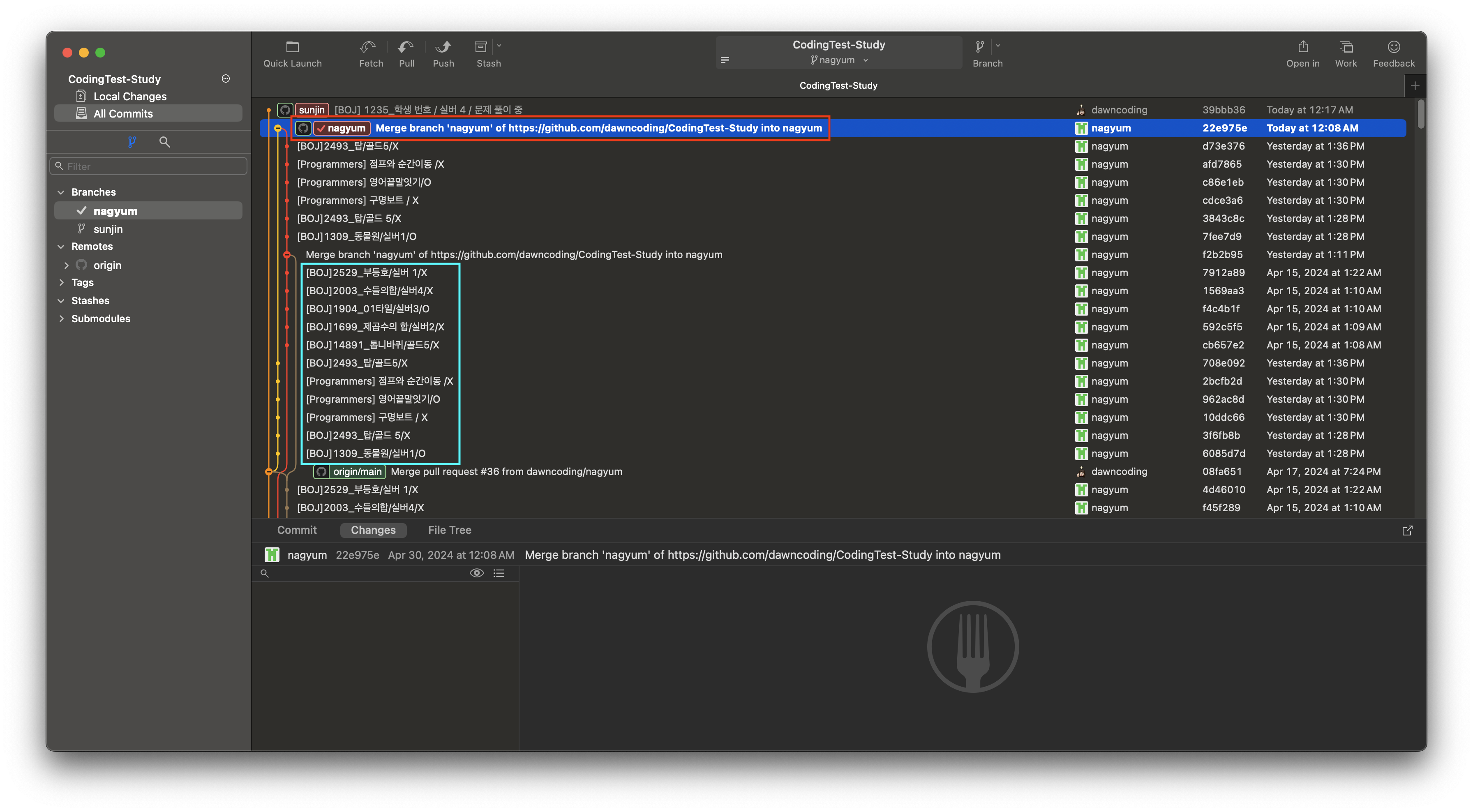This screenshot has width=1473, height=812.
Task: Expand the Tags section
Action: coord(61,282)
